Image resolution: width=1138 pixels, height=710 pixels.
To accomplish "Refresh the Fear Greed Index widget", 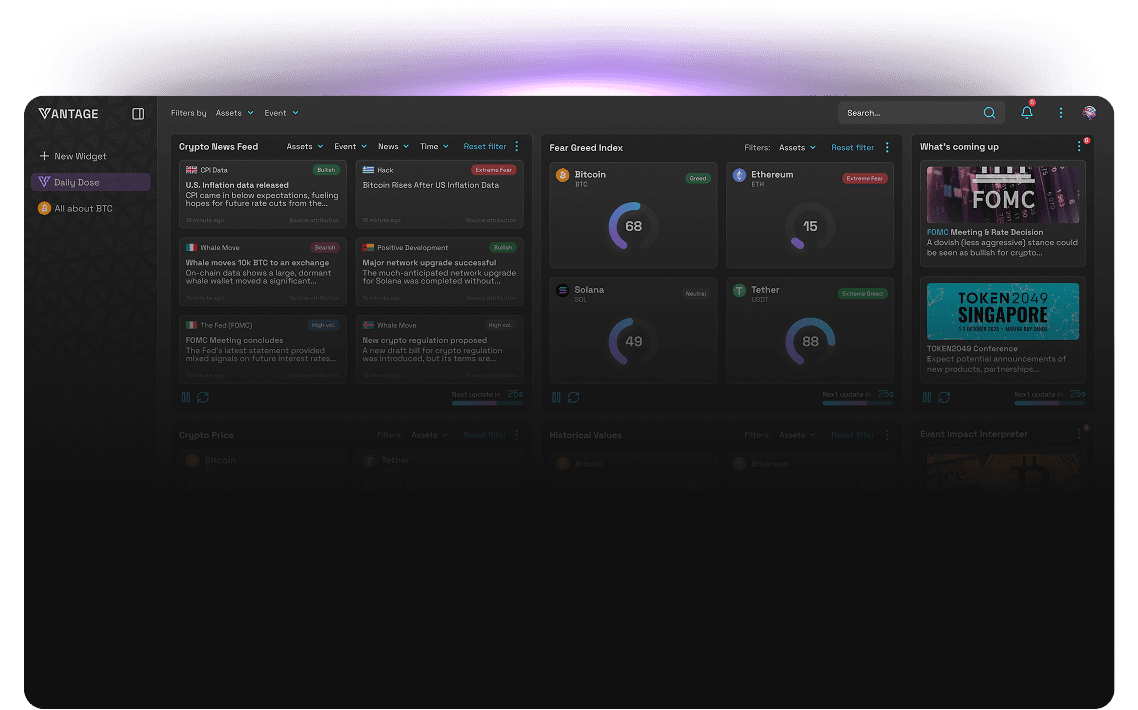I will [x=573, y=397].
